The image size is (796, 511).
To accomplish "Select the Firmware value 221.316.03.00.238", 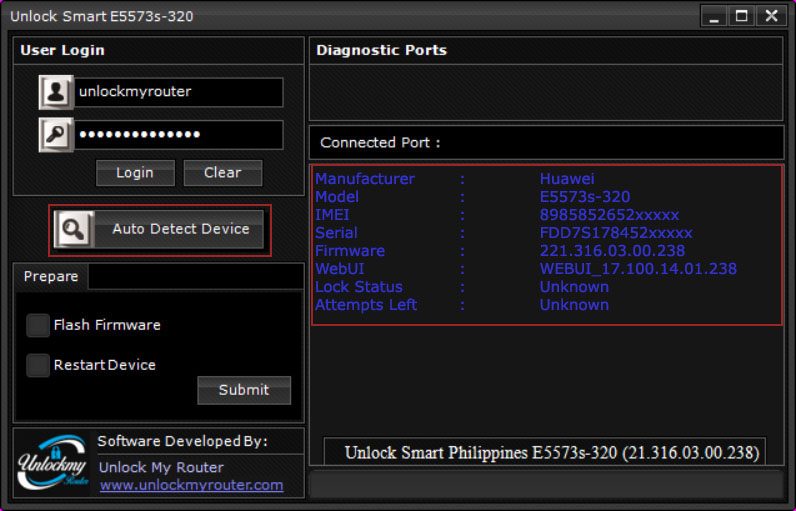I will 612,251.
